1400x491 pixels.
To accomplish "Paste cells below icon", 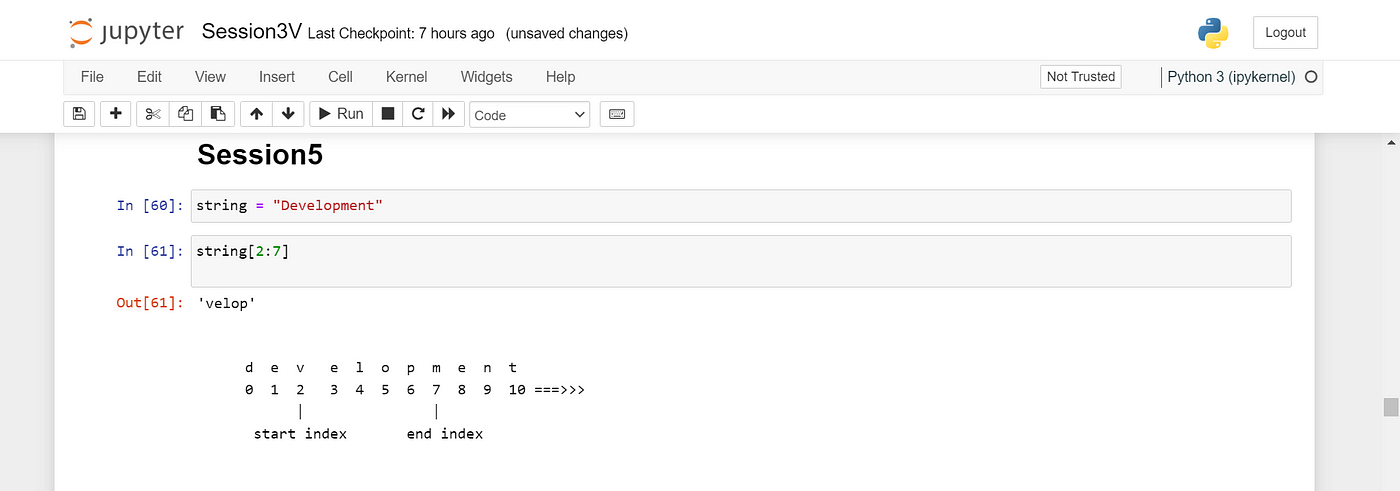I will pyautogui.click(x=218, y=114).
